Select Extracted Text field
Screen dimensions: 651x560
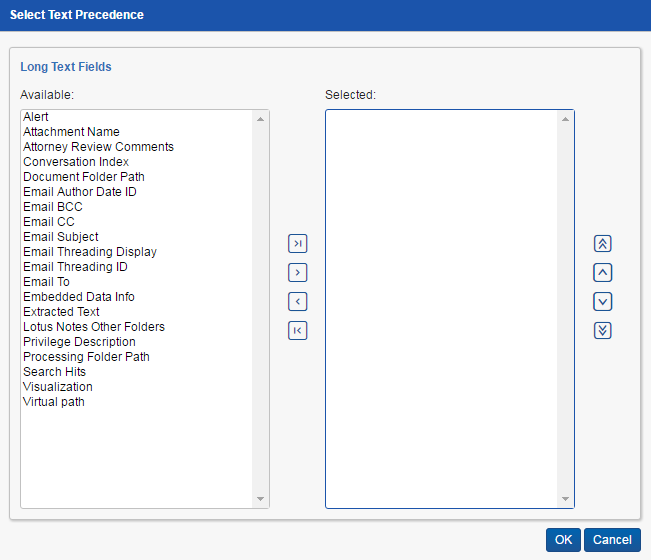pyautogui.click(x=137, y=311)
